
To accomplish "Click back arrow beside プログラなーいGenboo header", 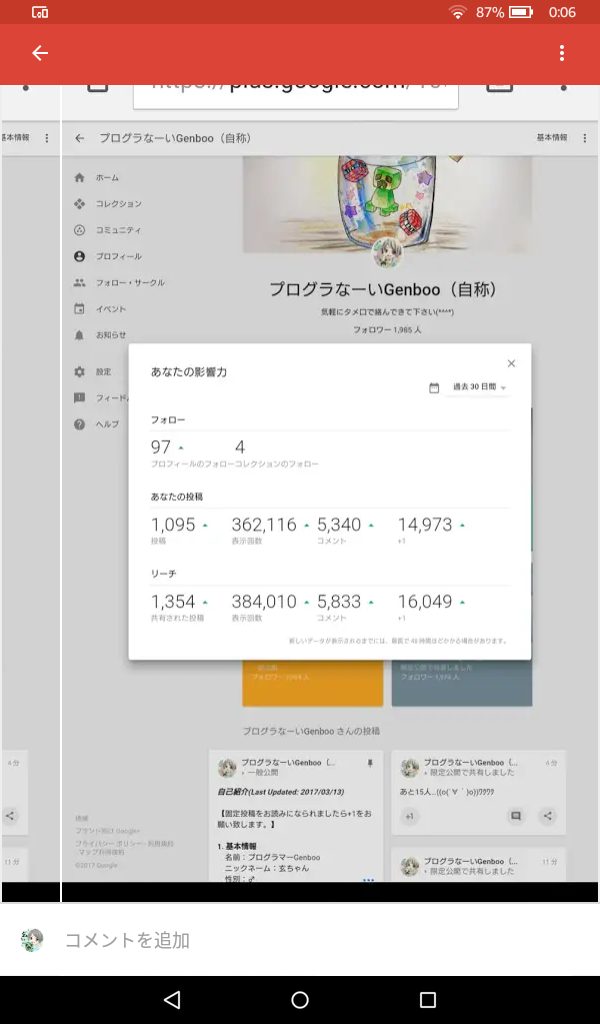I will [x=80, y=138].
